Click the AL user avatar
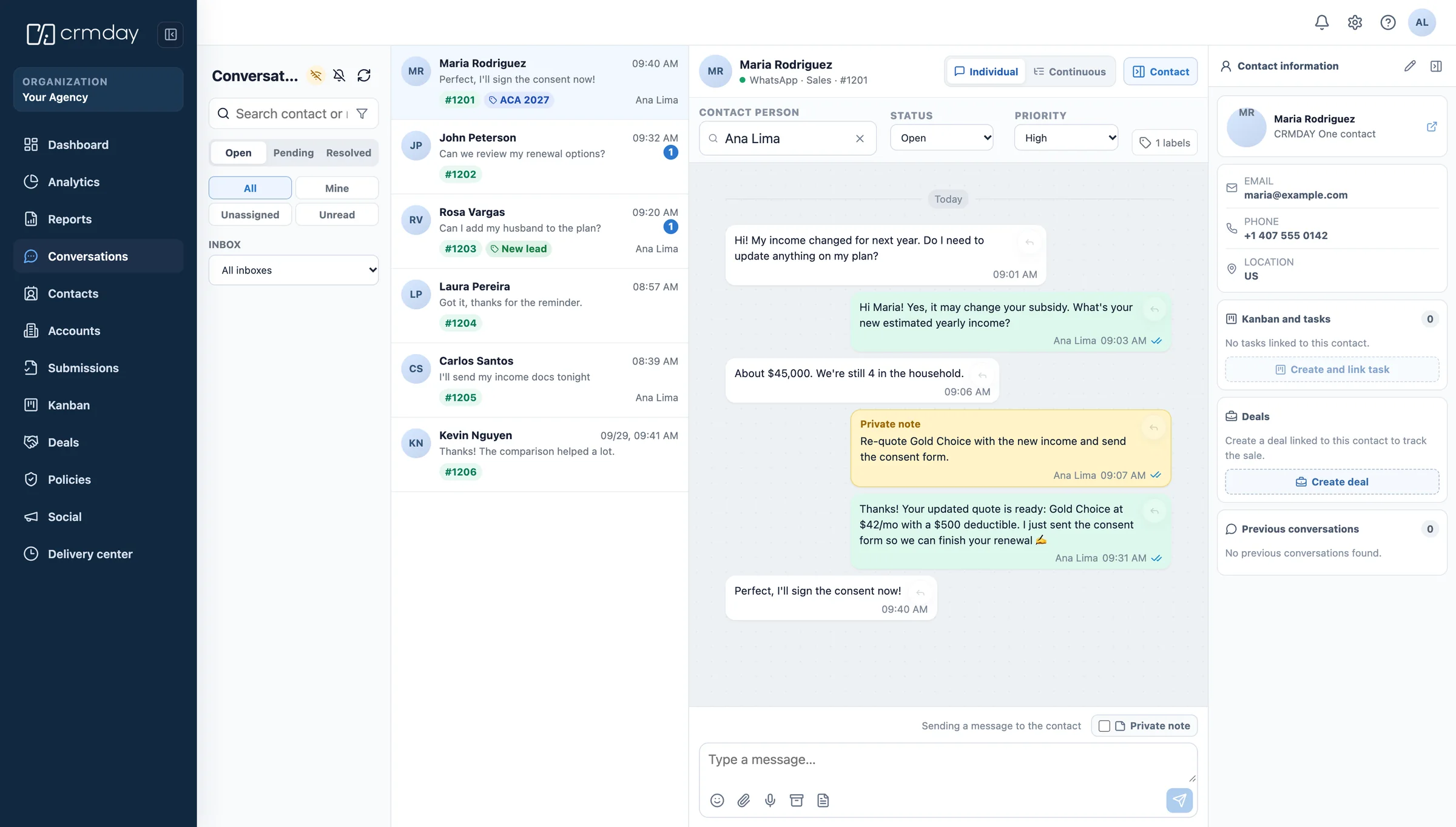The image size is (1456, 827). (x=1422, y=22)
